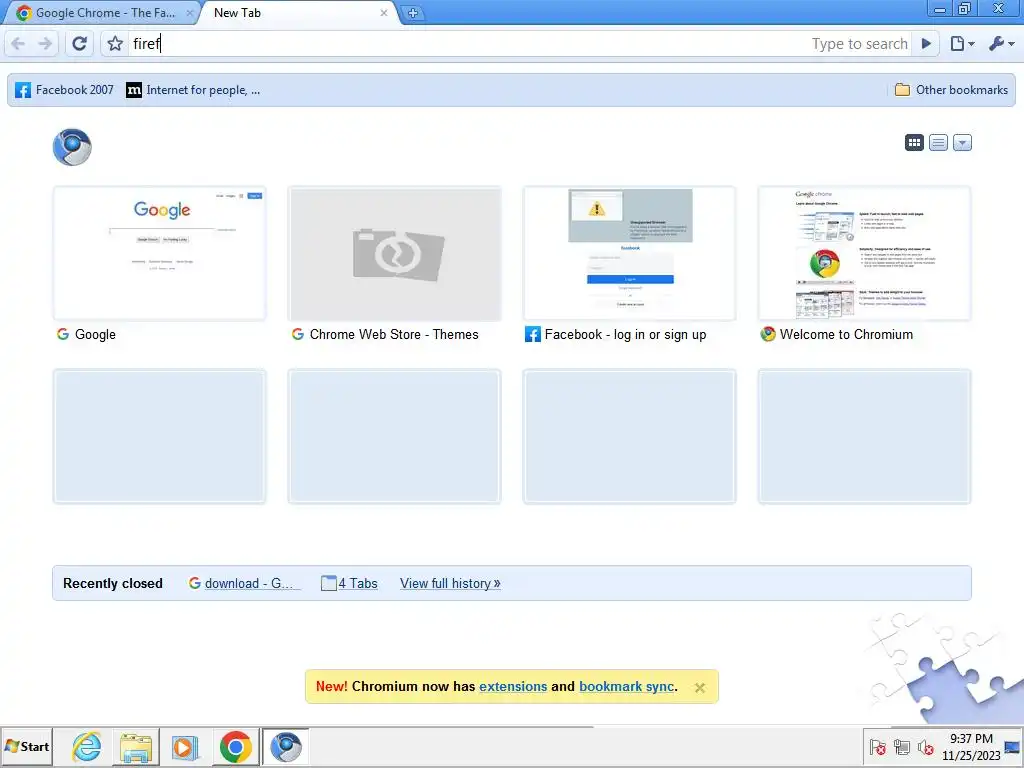The width and height of the screenshot is (1024, 768).
Task: Open the 'Internet for people' bookmark
Action: (x=193, y=90)
